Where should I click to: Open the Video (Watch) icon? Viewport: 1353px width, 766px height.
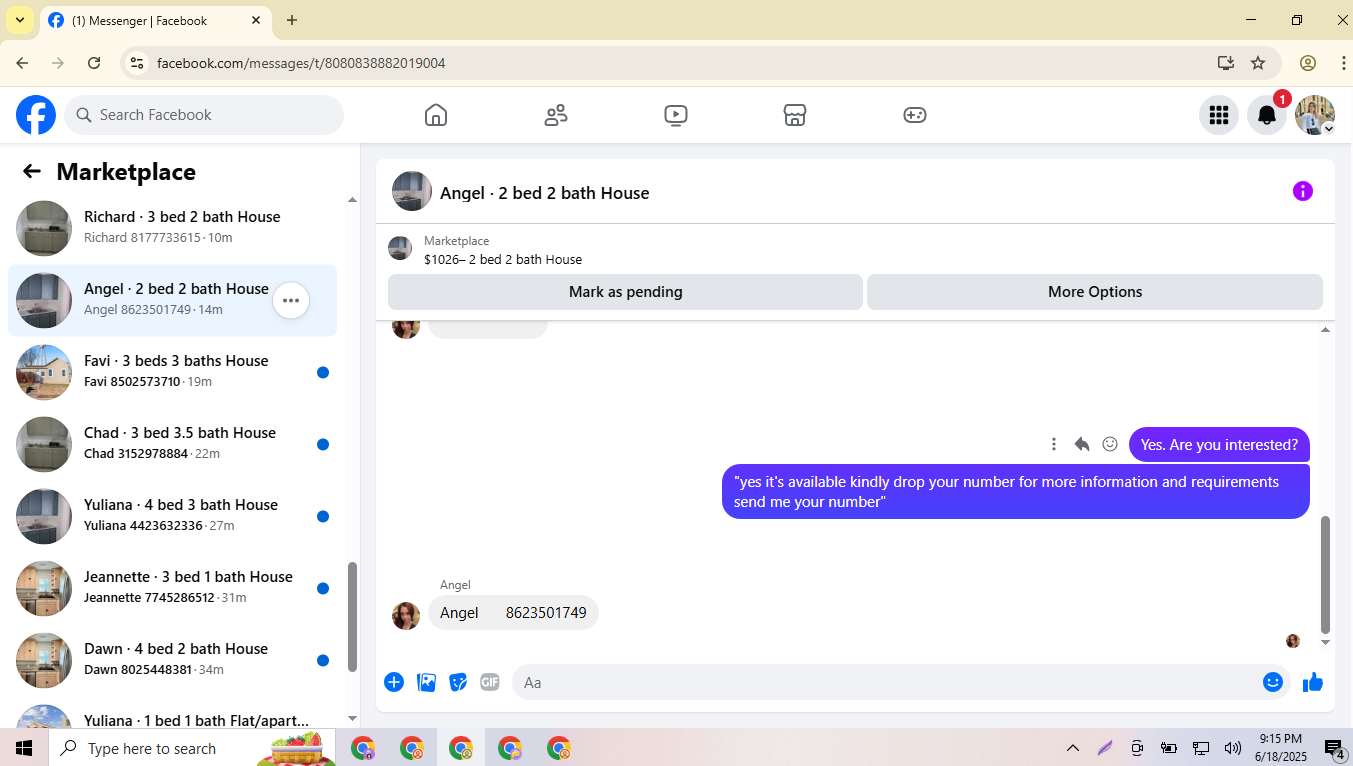click(x=676, y=115)
